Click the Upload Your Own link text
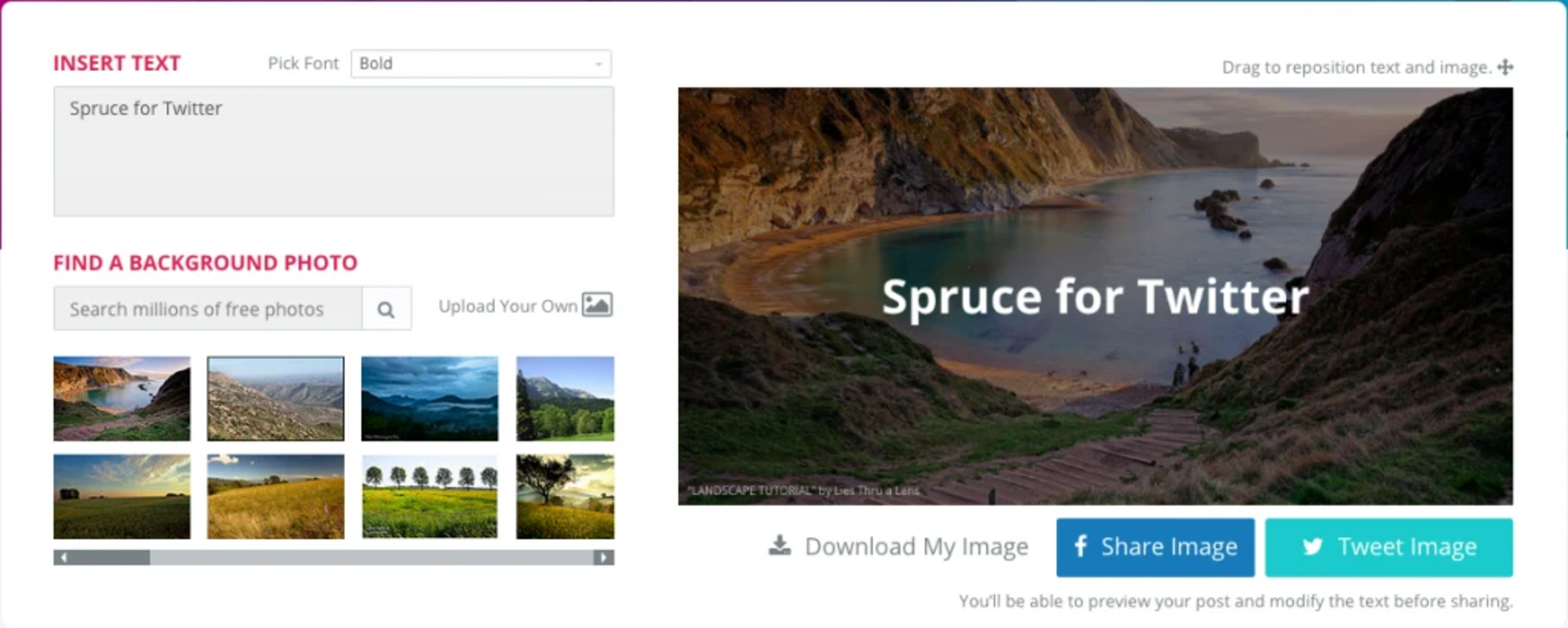Viewport: 1568px width, 628px height. pyautogui.click(x=508, y=306)
